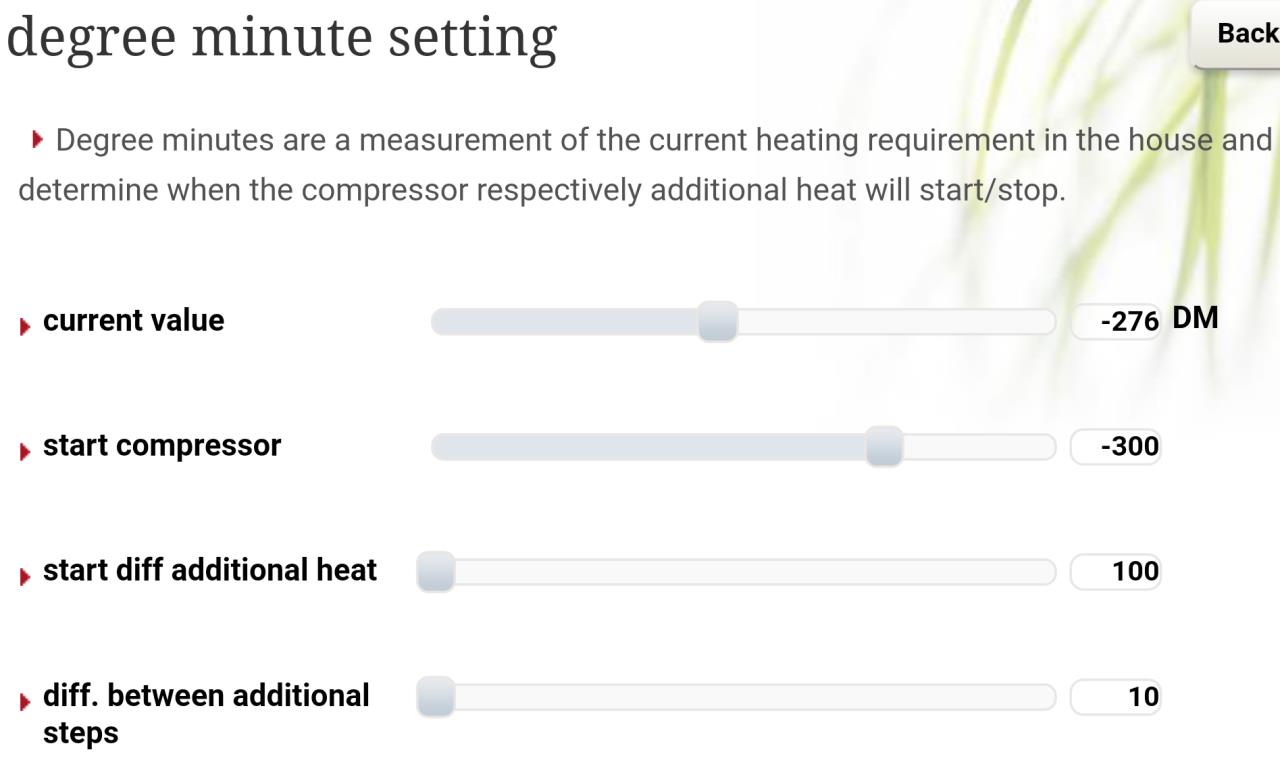Click the start compressor field showing -300
The image size is (1280, 779).
tap(1116, 447)
